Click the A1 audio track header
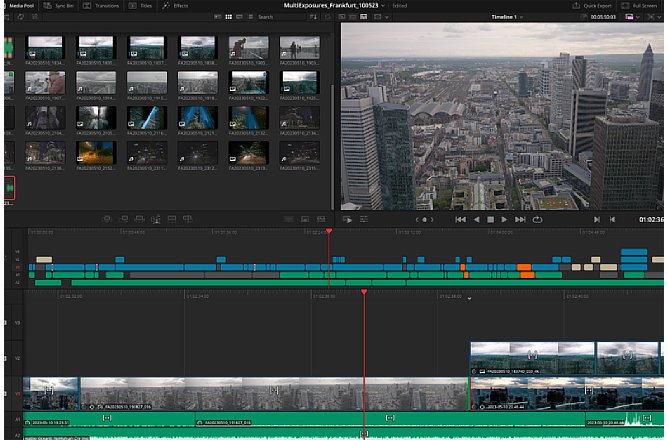This screenshot has width=668, height=440. pos(14,420)
